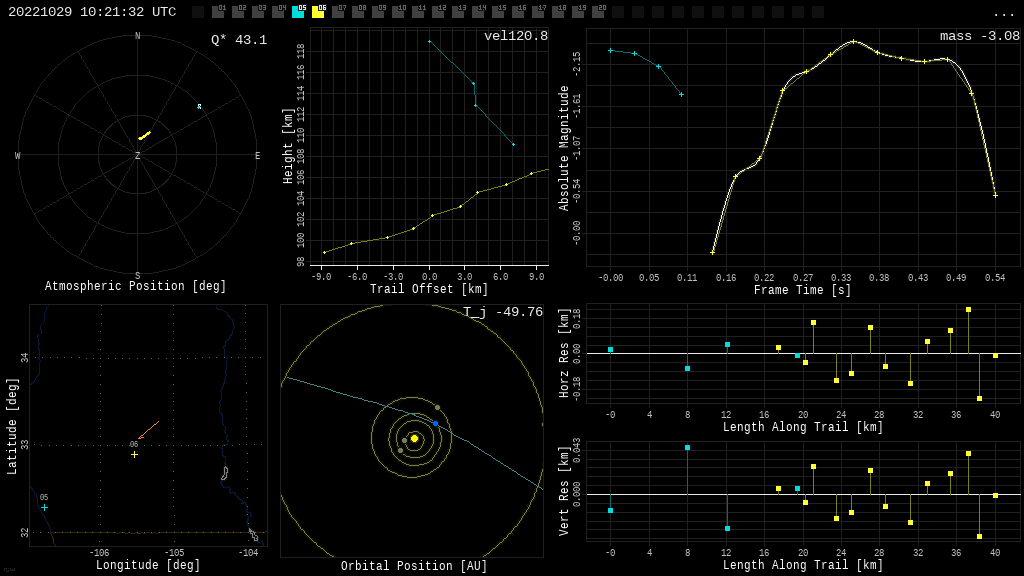Select station box 13 in top bar
This screenshot has height=576, width=1024.
458,11
